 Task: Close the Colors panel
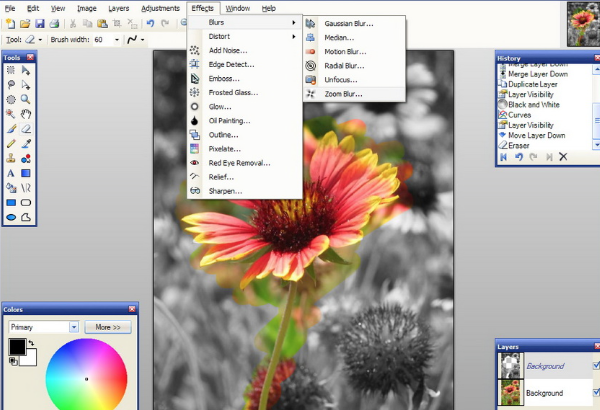click(132, 309)
